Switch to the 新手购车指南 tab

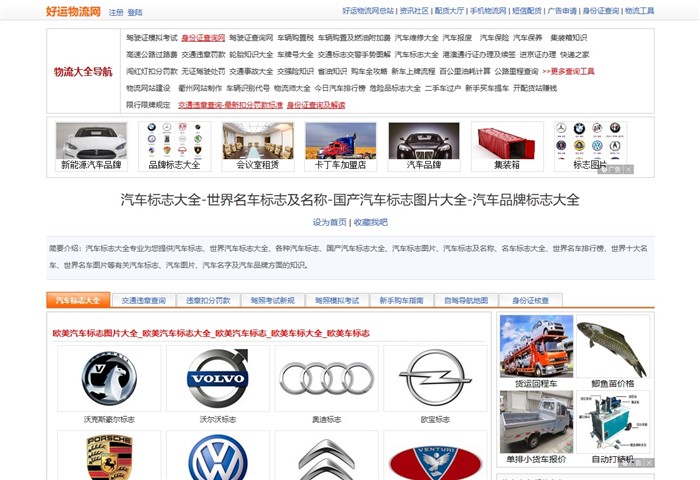[x=401, y=301]
